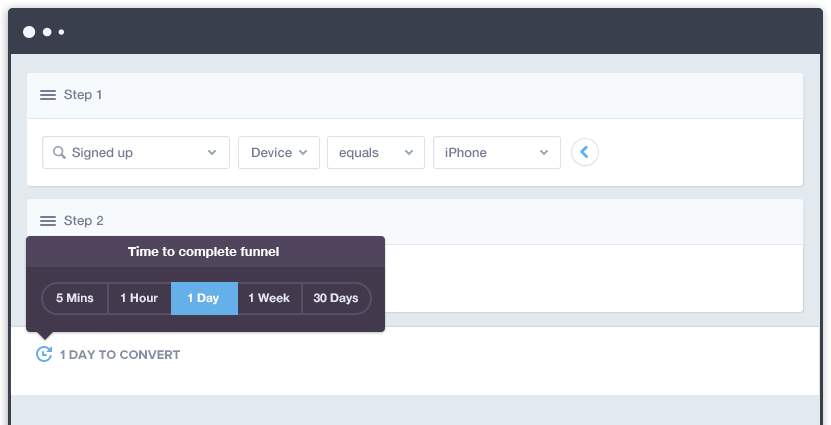Open the equals operator dropdown
The image size is (831, 425).
click(375, 153)
